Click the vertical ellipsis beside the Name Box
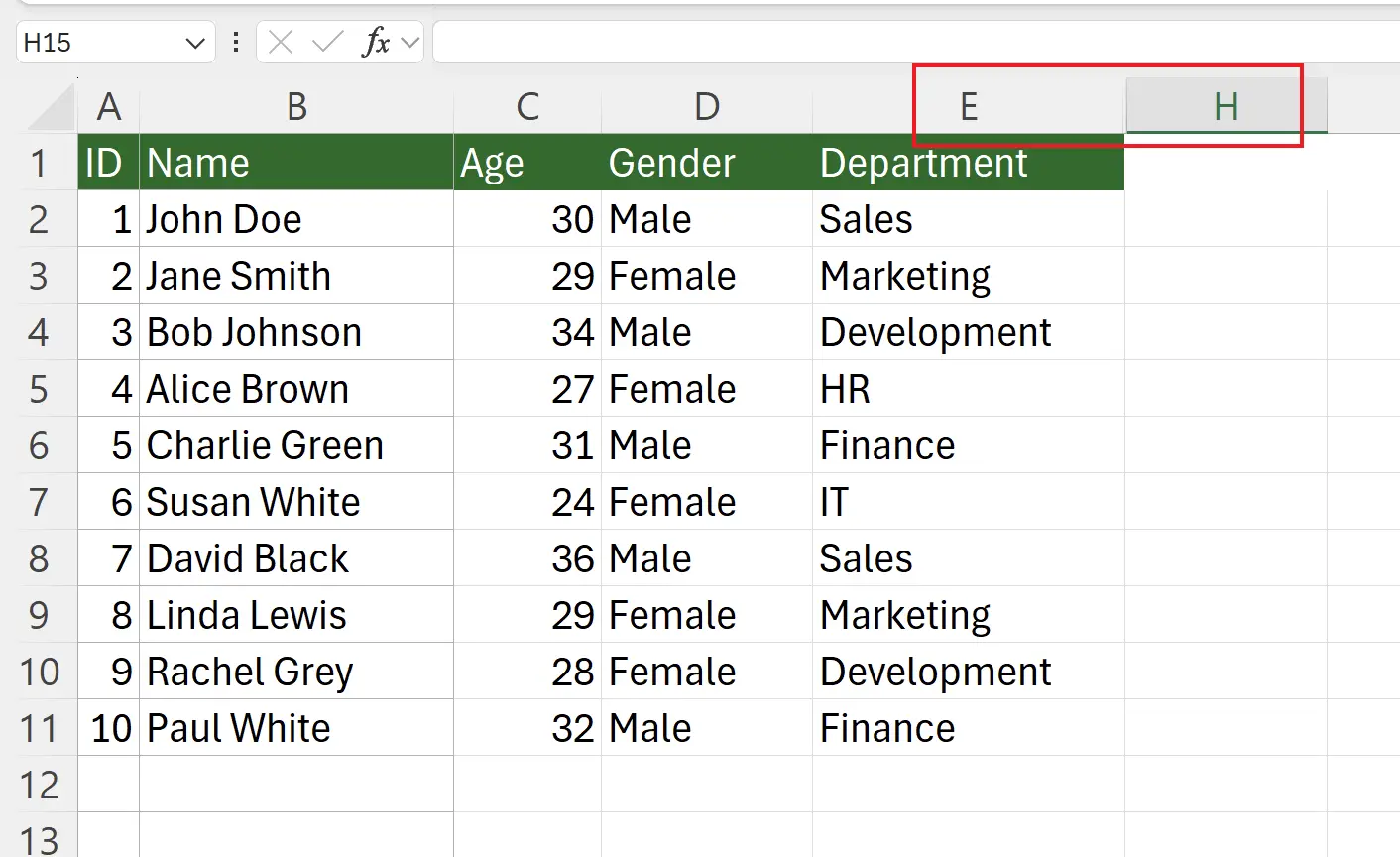The image size is (1400, 857). click(x=235, y=42)
